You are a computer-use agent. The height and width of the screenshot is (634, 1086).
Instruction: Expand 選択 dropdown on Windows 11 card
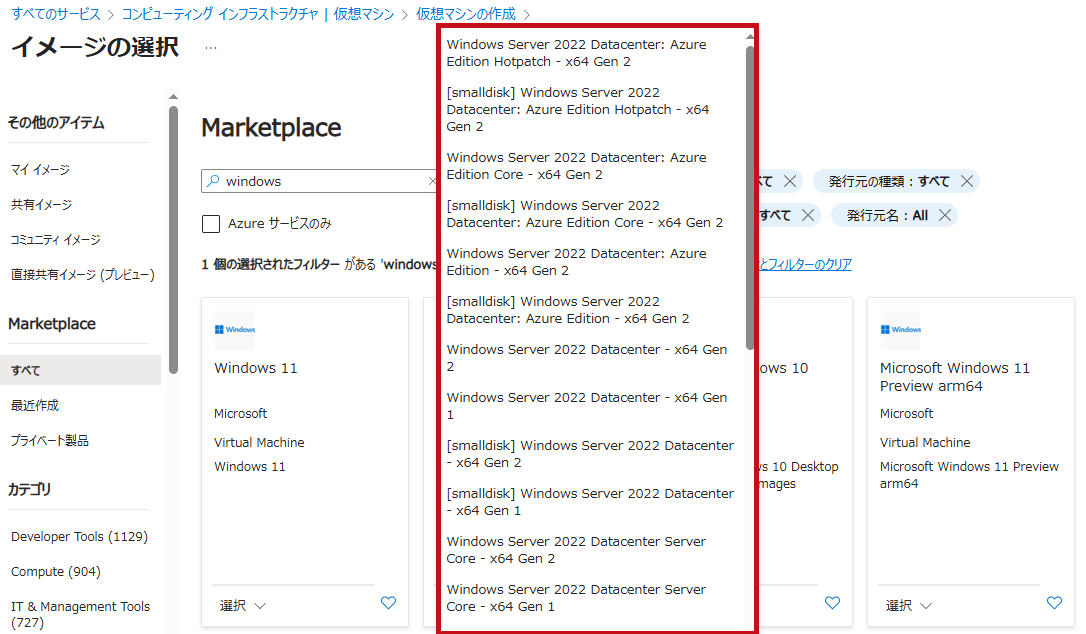pyautogui.click(x=243, y=606)
